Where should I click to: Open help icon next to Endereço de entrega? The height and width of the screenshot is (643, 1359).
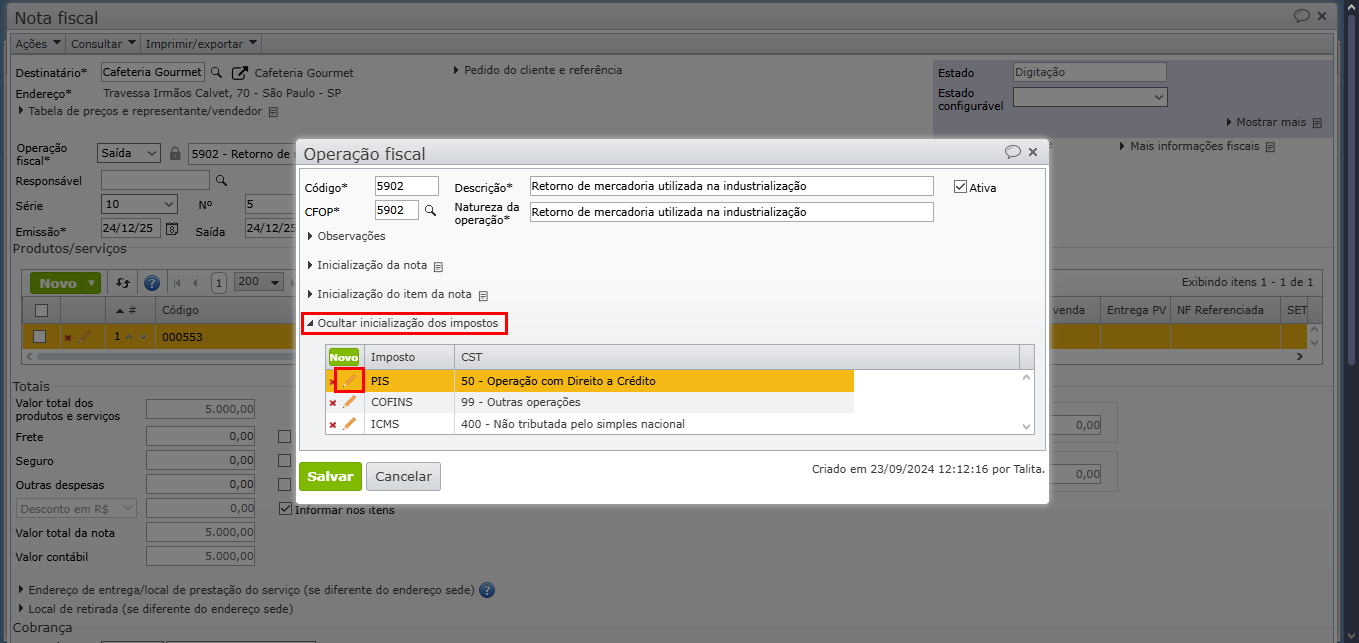[x=487, y=590]
